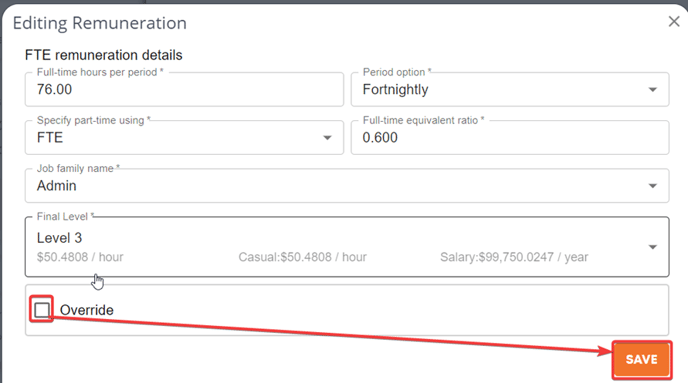Open the Period option dropdown arrow
The width and height of the screenshot is (688, 383).
click(x=652, y=89)
